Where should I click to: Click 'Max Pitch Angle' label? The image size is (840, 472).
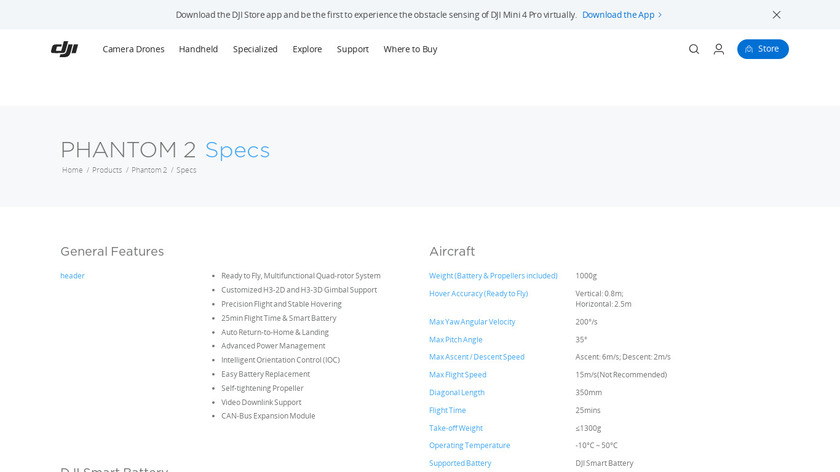tap(455, 340)
